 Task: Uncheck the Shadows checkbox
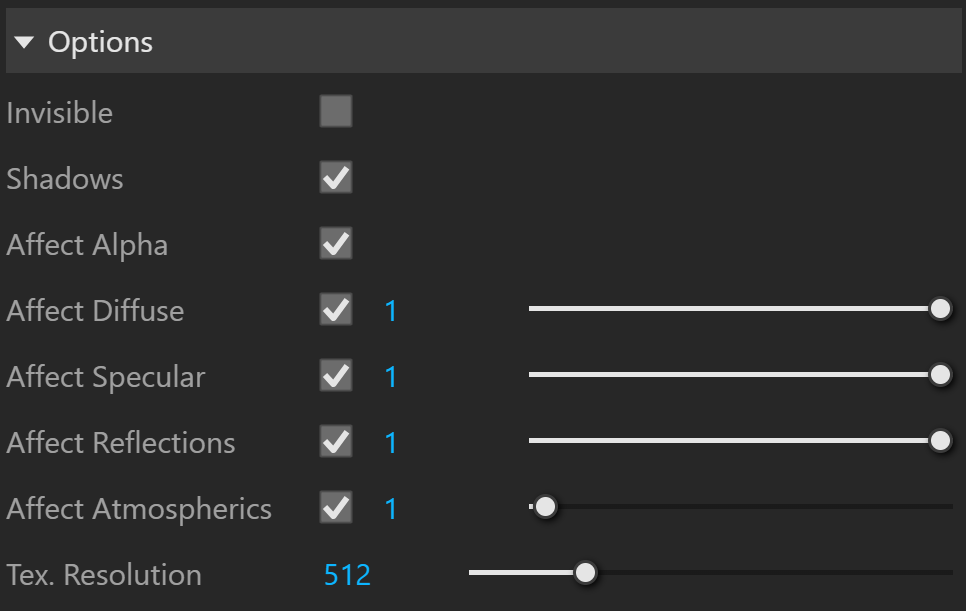(x=336, y=177)
